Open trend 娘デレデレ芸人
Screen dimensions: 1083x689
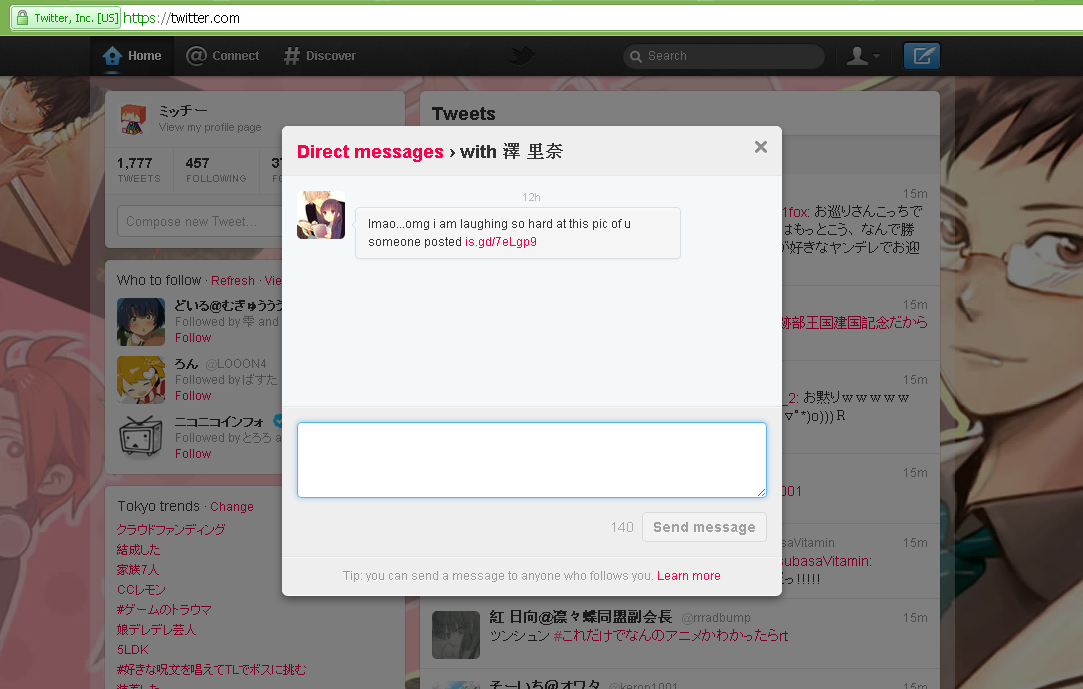pyautogui.click(x=156, y=630)
